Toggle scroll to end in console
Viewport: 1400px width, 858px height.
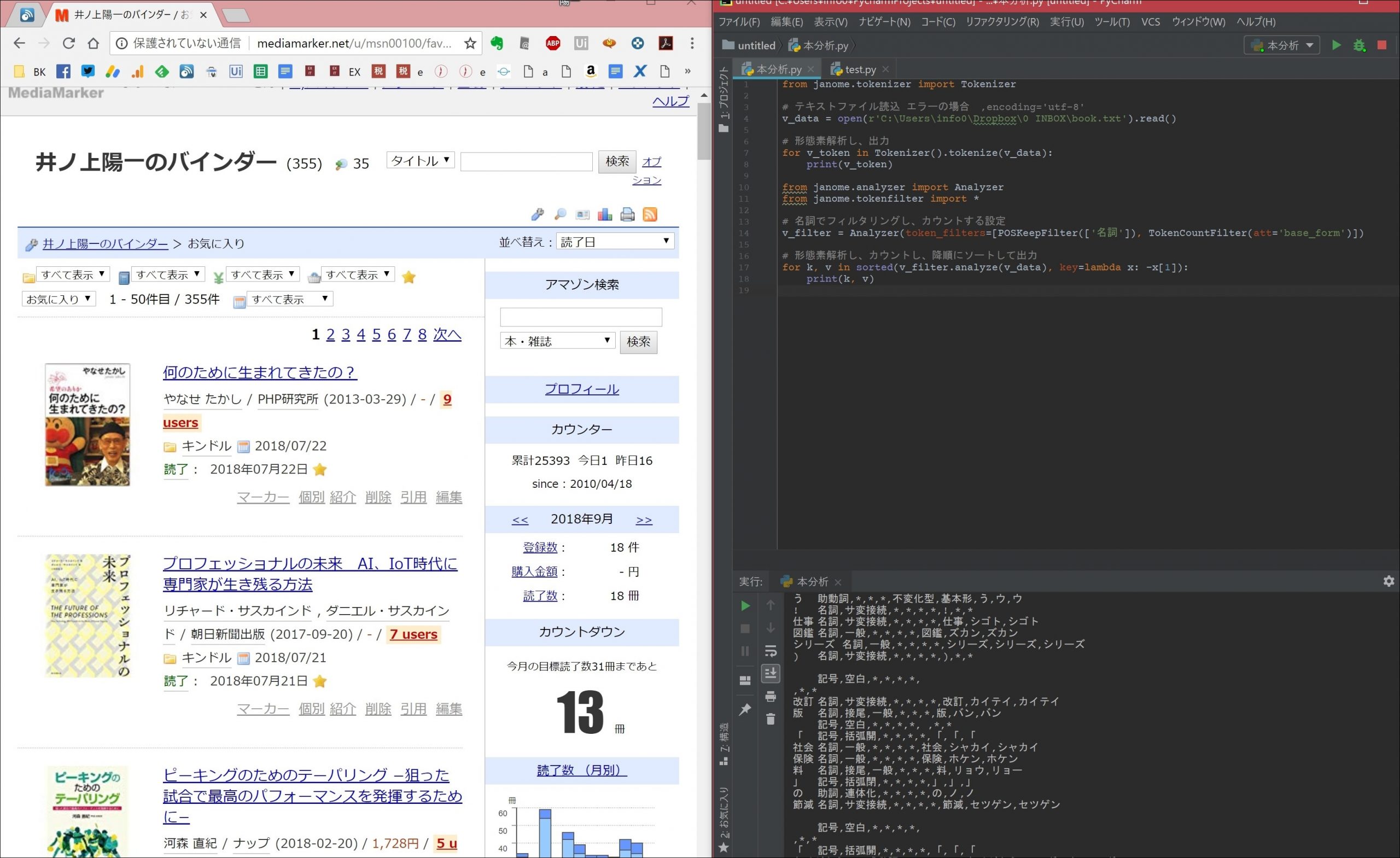point(771,673)
